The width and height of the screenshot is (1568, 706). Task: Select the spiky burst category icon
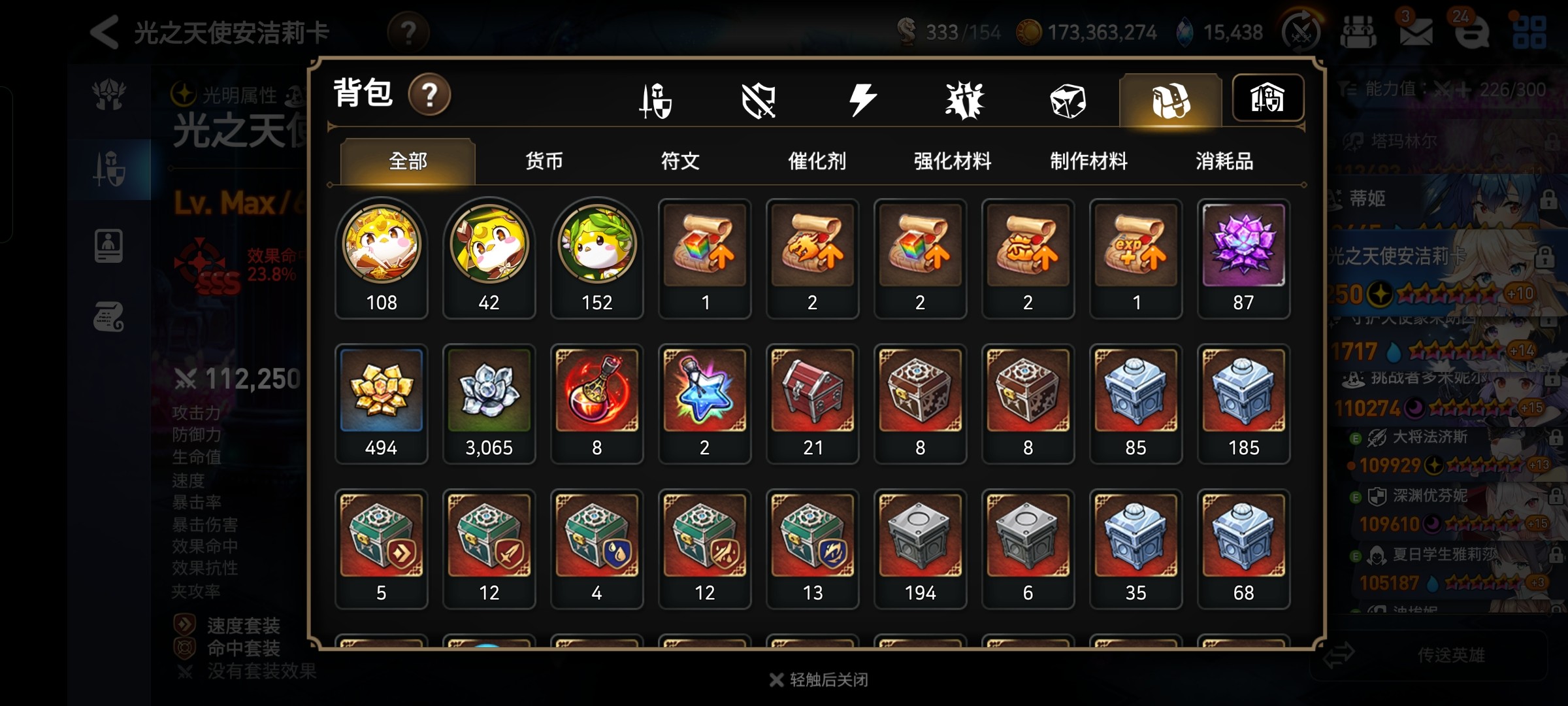point(964,101)
